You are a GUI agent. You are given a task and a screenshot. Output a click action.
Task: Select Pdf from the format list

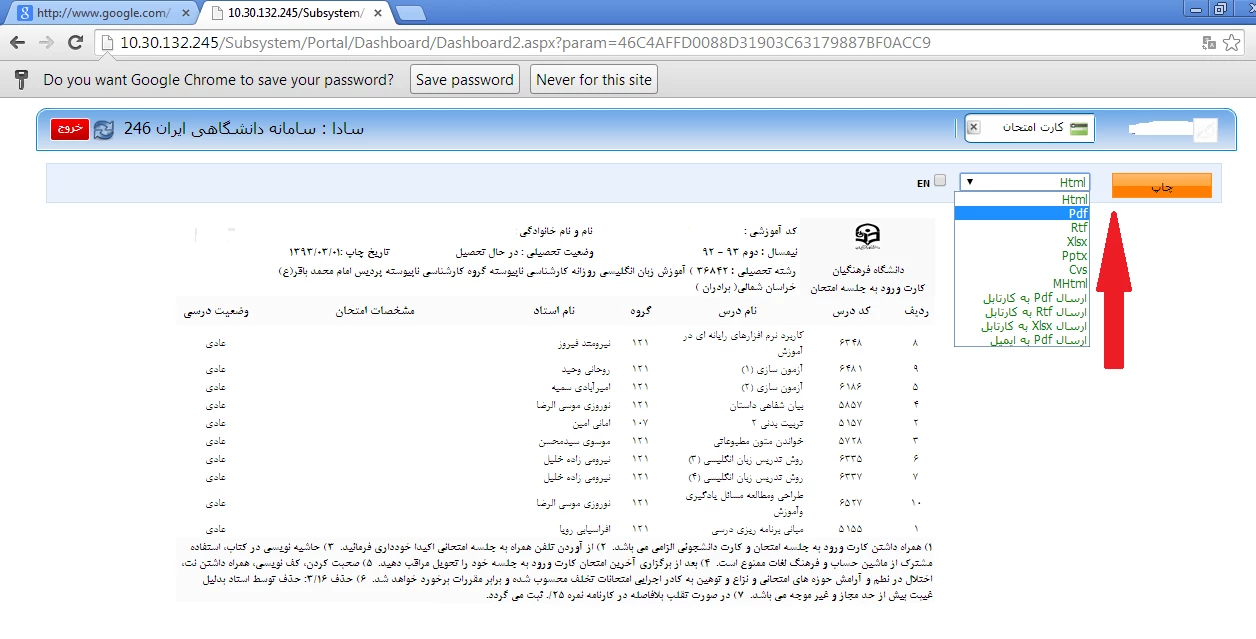[1077, 213]
